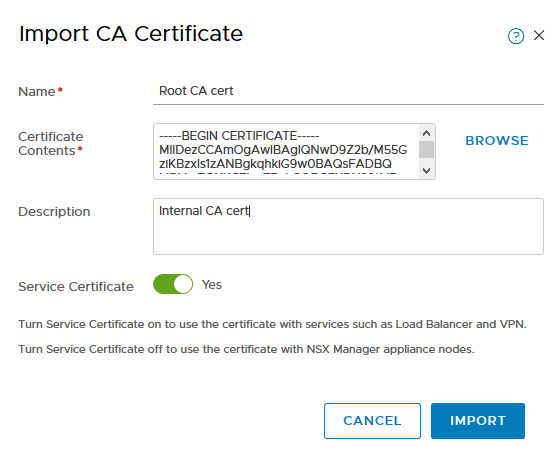555x451 pixels.
Task: Open help with the question mark icon
Action: (516, 36)
